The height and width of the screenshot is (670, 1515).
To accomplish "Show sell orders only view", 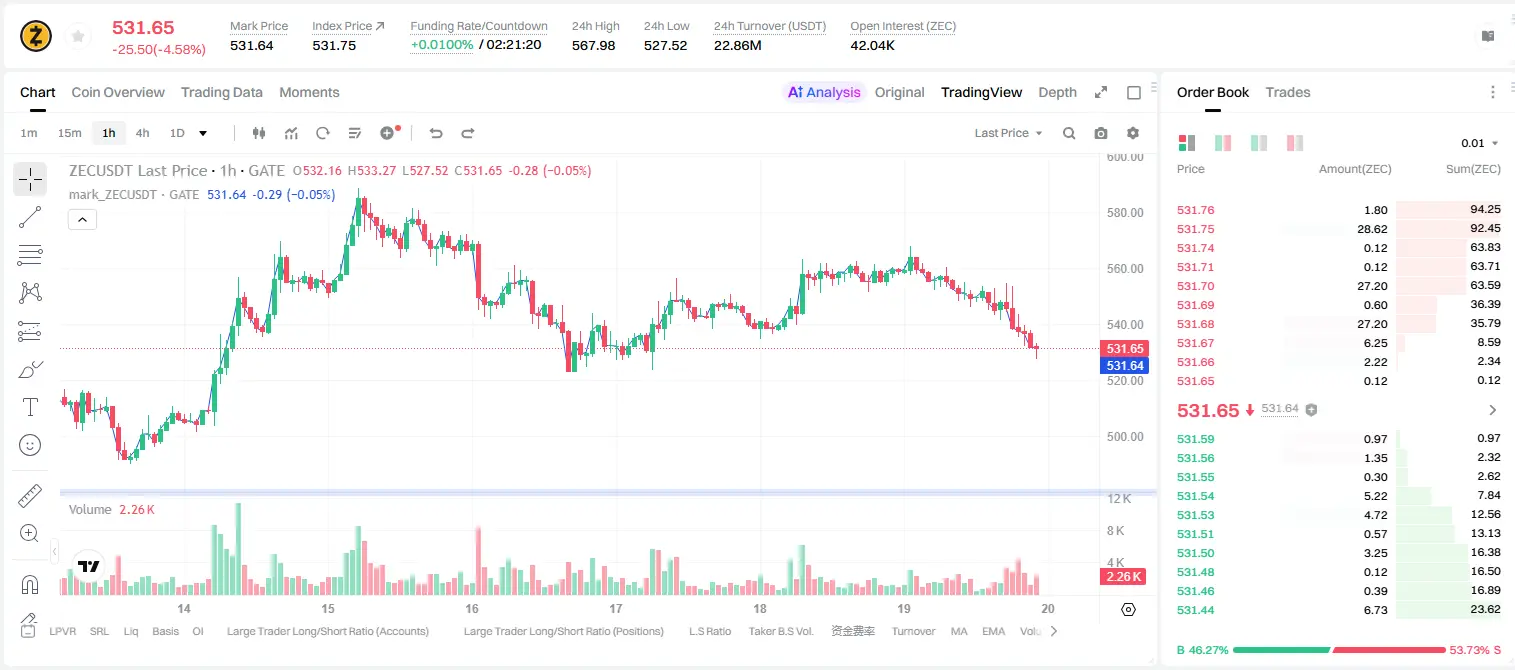I will pyautogui.click(x=1295, y=143).
